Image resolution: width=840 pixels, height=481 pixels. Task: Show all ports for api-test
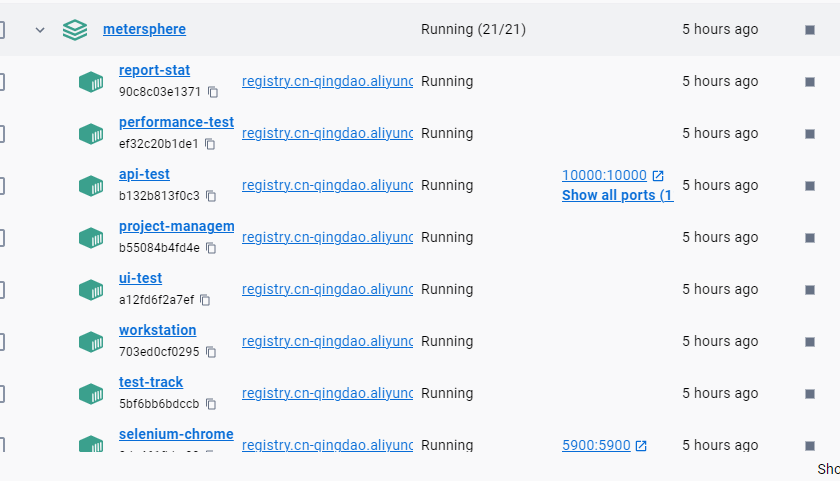(x=617, y=196)
